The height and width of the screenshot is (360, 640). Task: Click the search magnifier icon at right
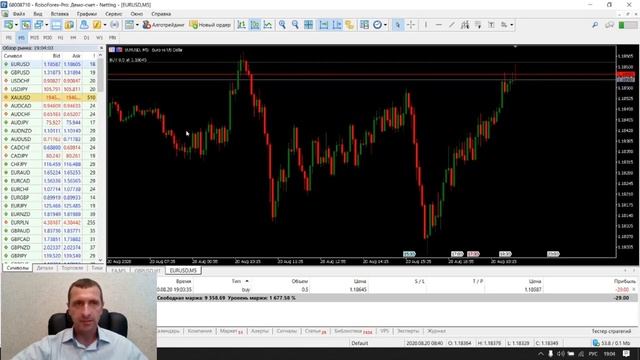coord(595,25)
